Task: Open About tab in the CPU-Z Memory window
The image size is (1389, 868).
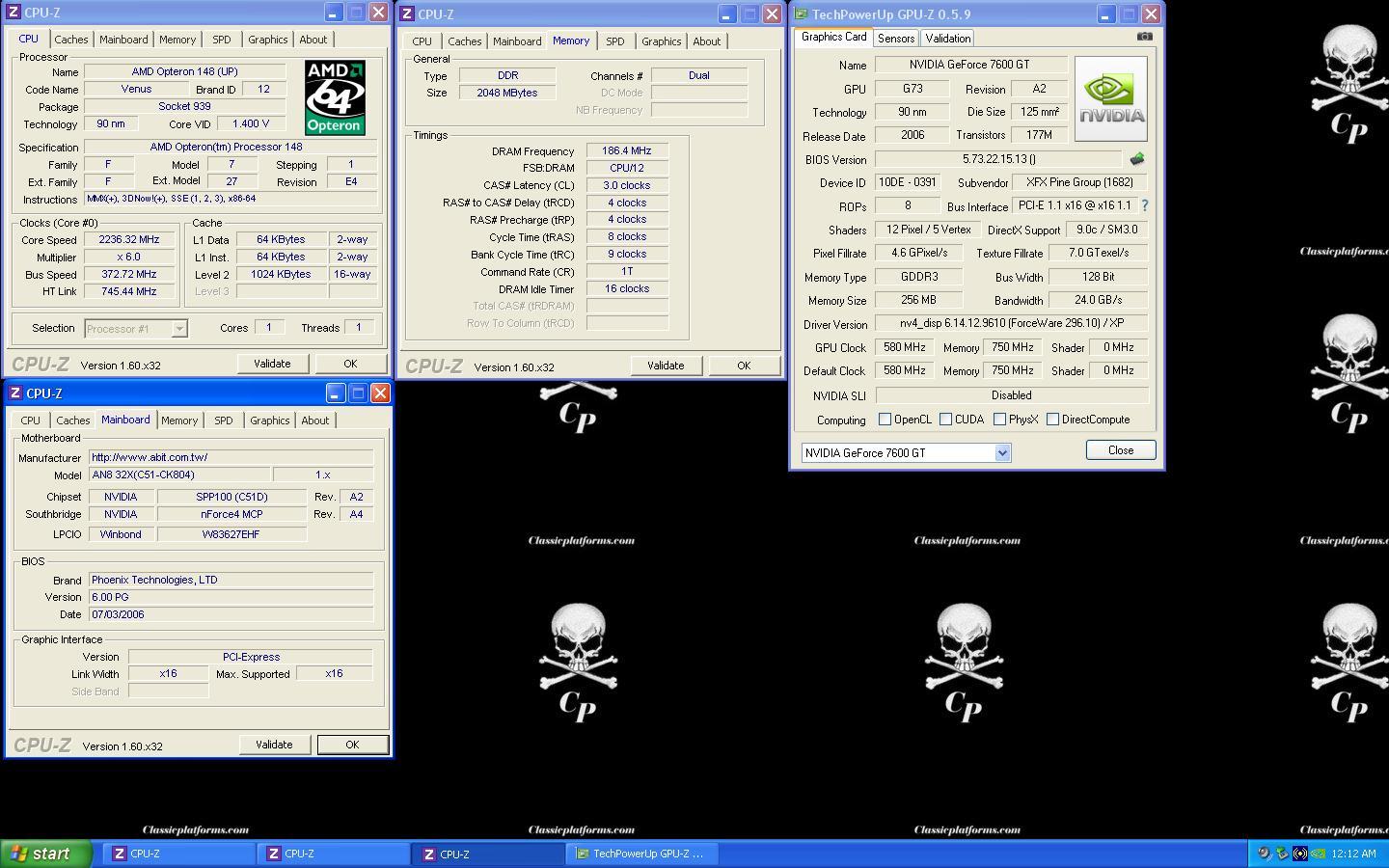Action: 706,41
